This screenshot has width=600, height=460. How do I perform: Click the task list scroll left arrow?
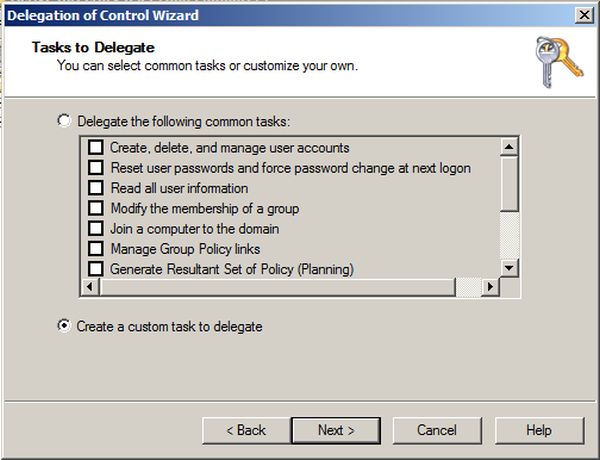[90, 287]
